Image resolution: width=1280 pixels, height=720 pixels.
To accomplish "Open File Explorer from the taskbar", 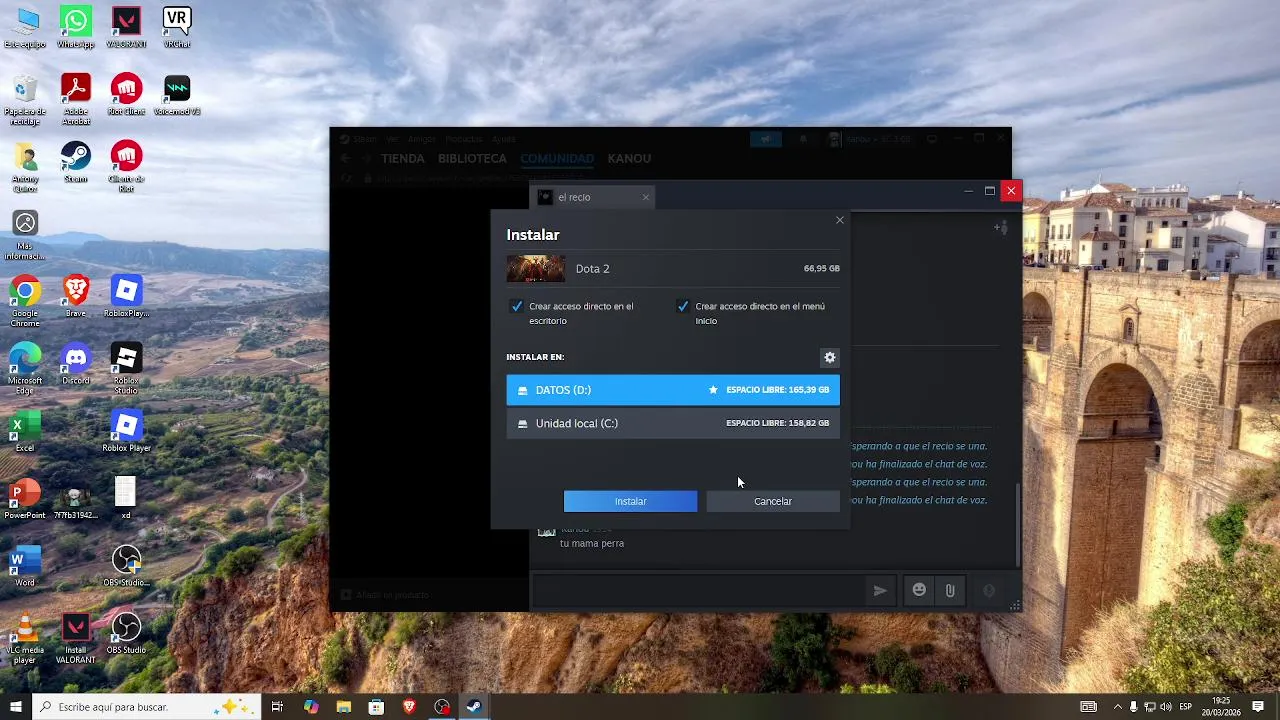I will 343,707.
